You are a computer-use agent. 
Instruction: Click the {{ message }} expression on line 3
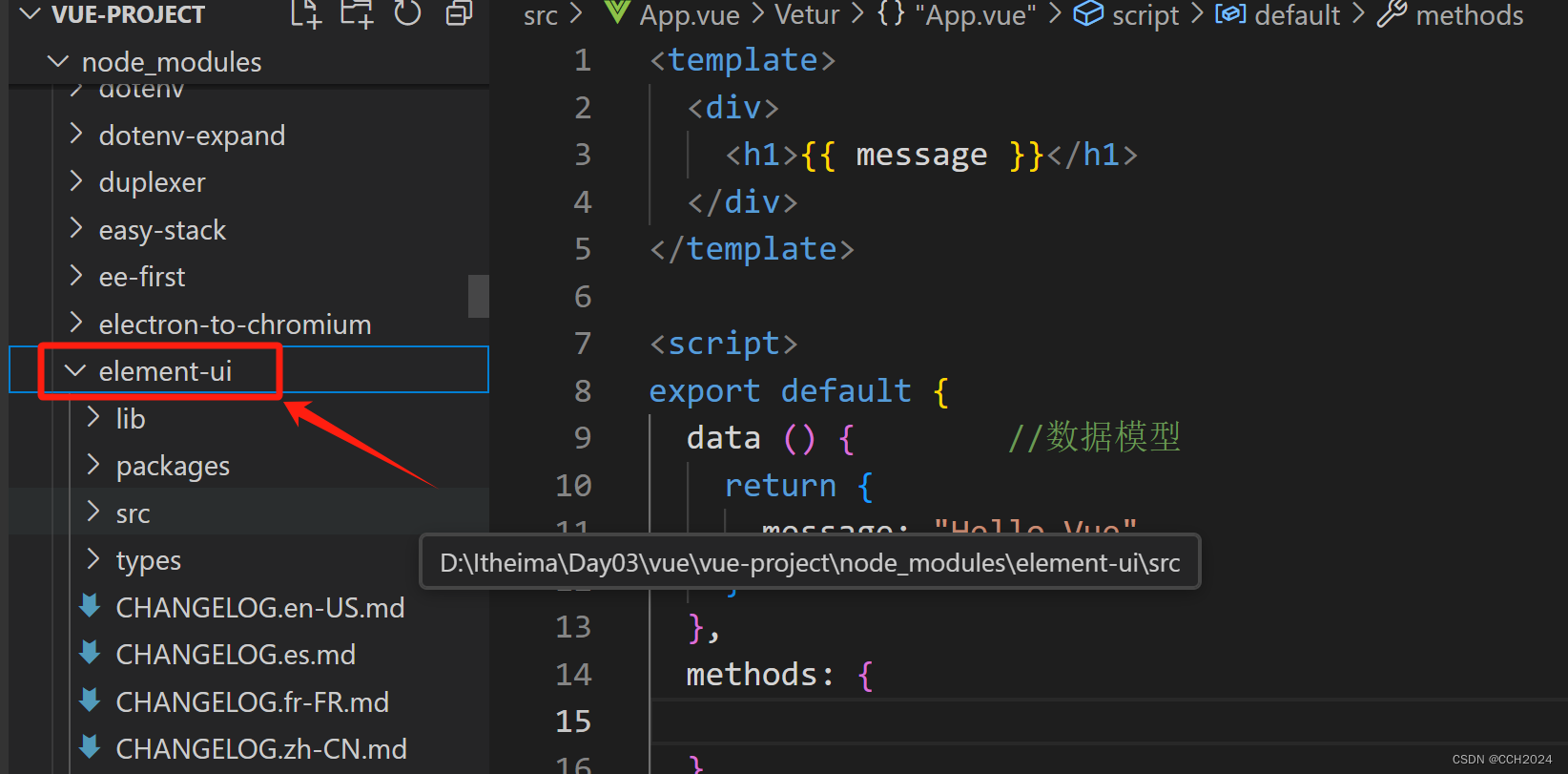coord(922,155)
